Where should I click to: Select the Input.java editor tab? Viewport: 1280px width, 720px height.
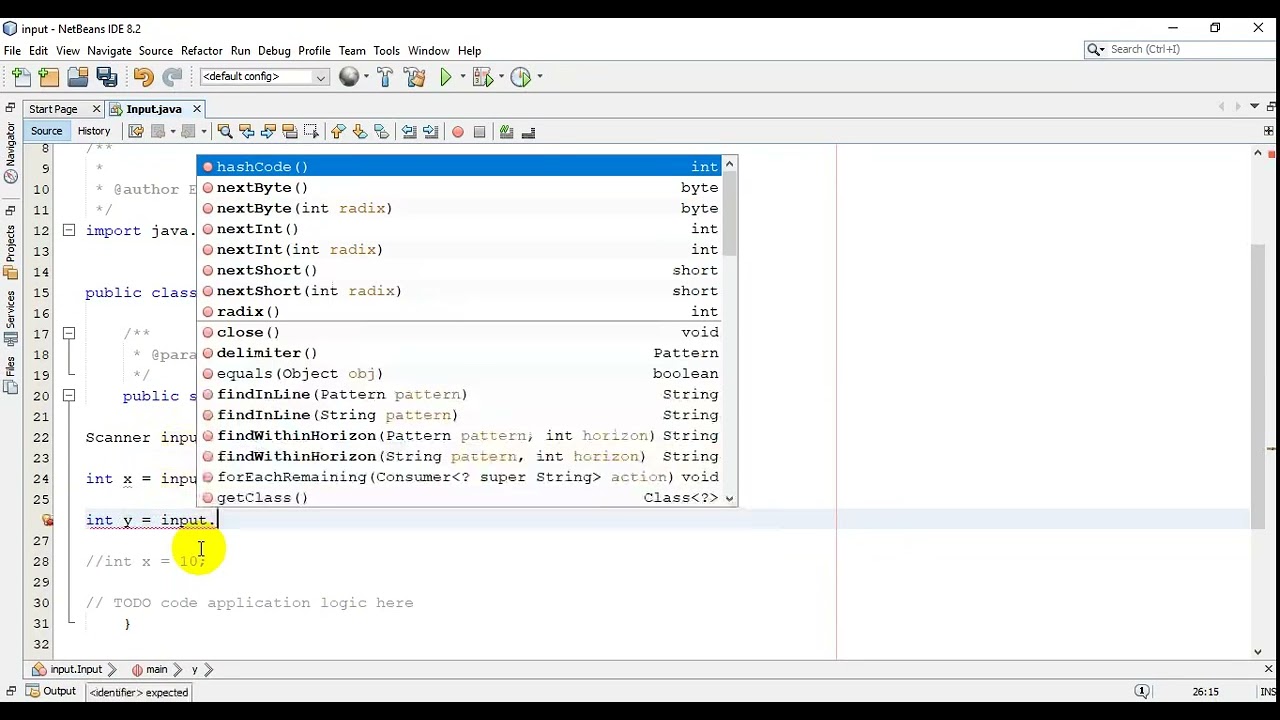(x=154, y=109)
